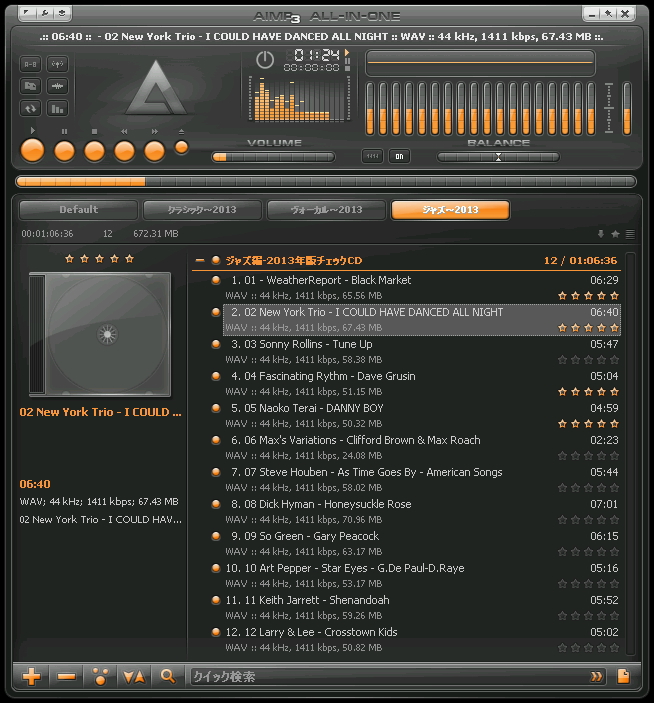
Task: Start playback with the orange Play button
Action: [33, 151]
